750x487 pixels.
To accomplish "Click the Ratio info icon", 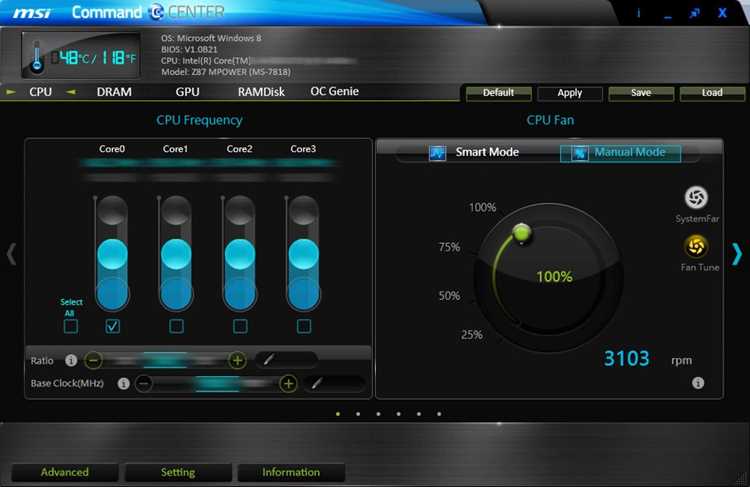I will [71, 360].
